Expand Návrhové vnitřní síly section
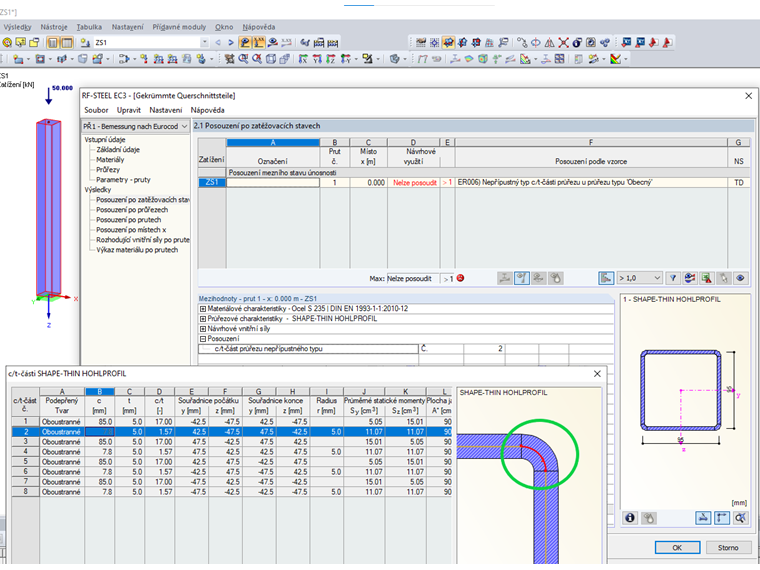 [204, 329]
